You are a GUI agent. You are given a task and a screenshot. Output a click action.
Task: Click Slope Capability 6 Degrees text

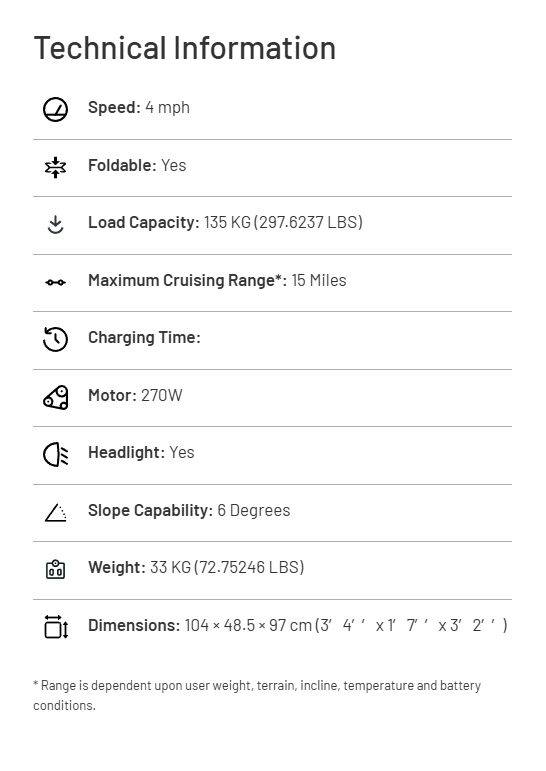[x=189, y=510]
